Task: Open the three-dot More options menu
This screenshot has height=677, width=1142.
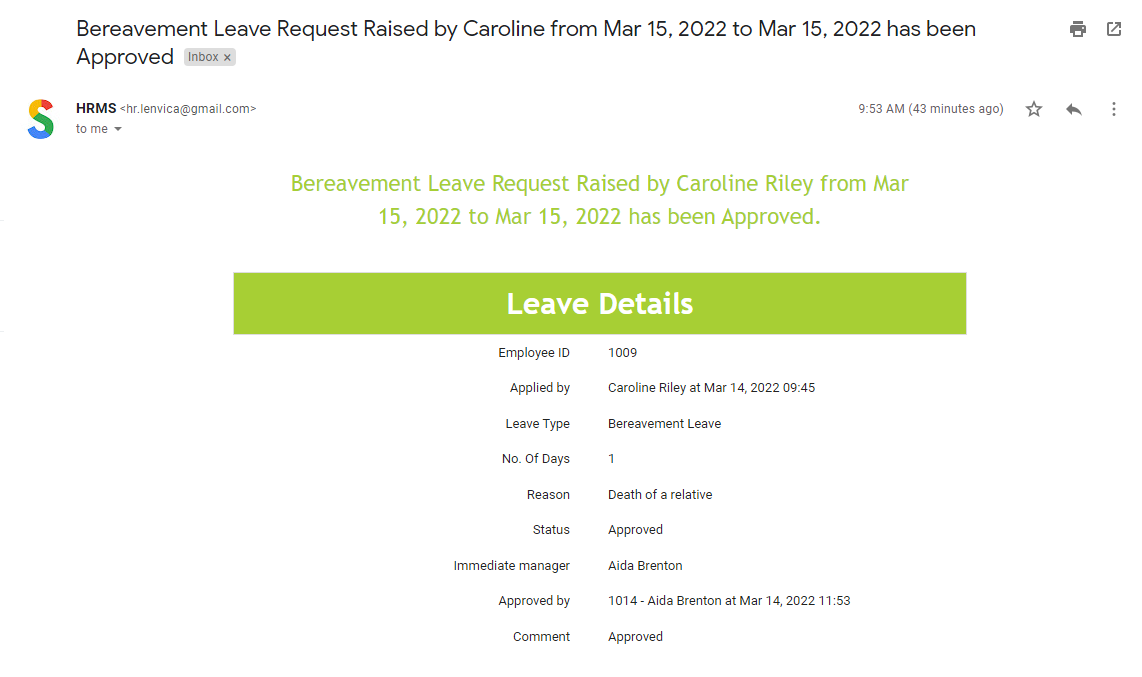Action: [x=1114, y=109]
